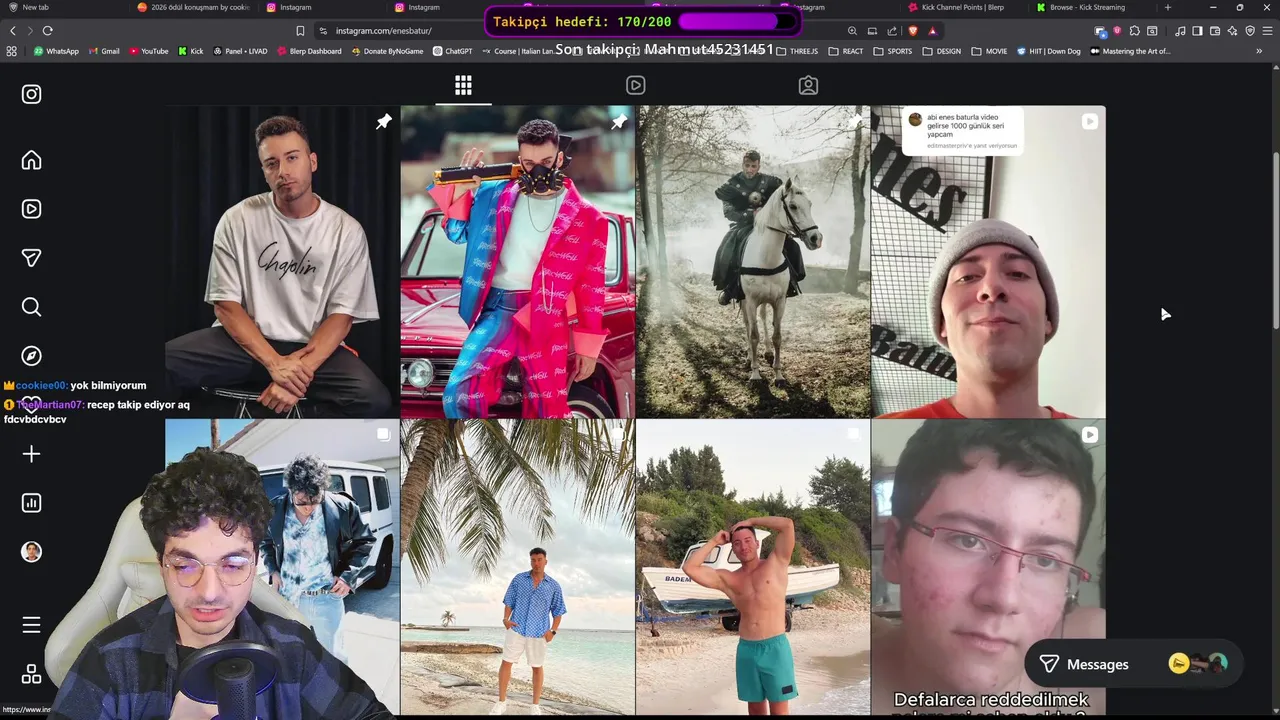
Task: Open browser main hamburger menu
Action: coord(1268,31)
